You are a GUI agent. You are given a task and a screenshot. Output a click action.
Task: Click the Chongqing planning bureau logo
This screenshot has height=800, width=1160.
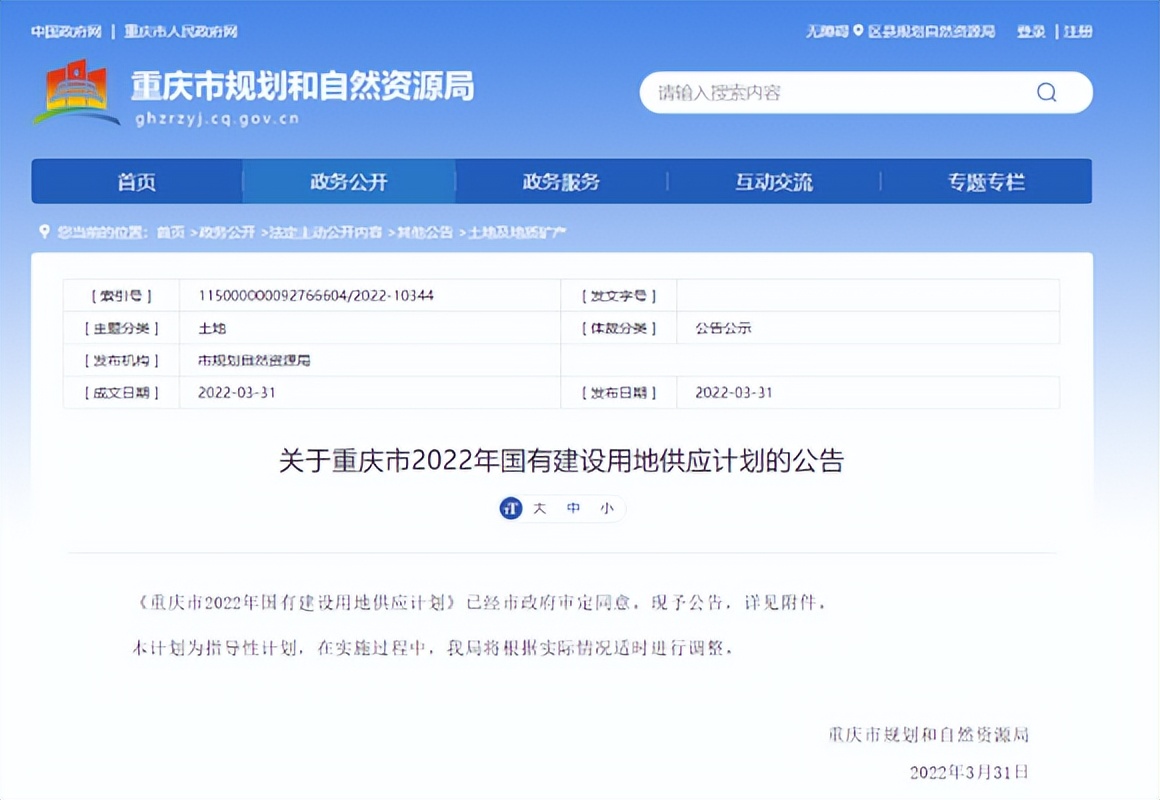[76, 93]
